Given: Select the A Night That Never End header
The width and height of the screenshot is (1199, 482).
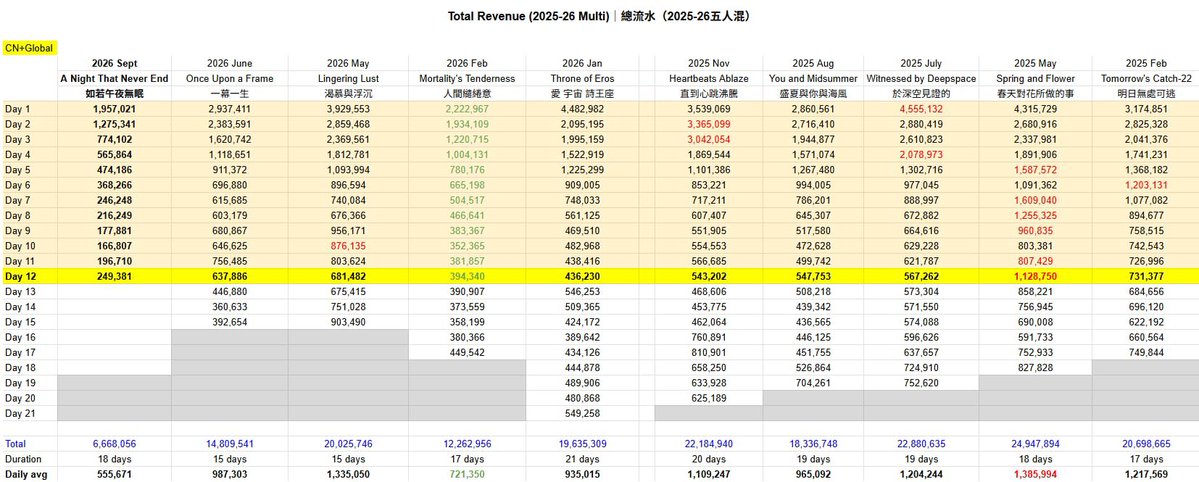Looking at the screenshot, I should 114,78.
